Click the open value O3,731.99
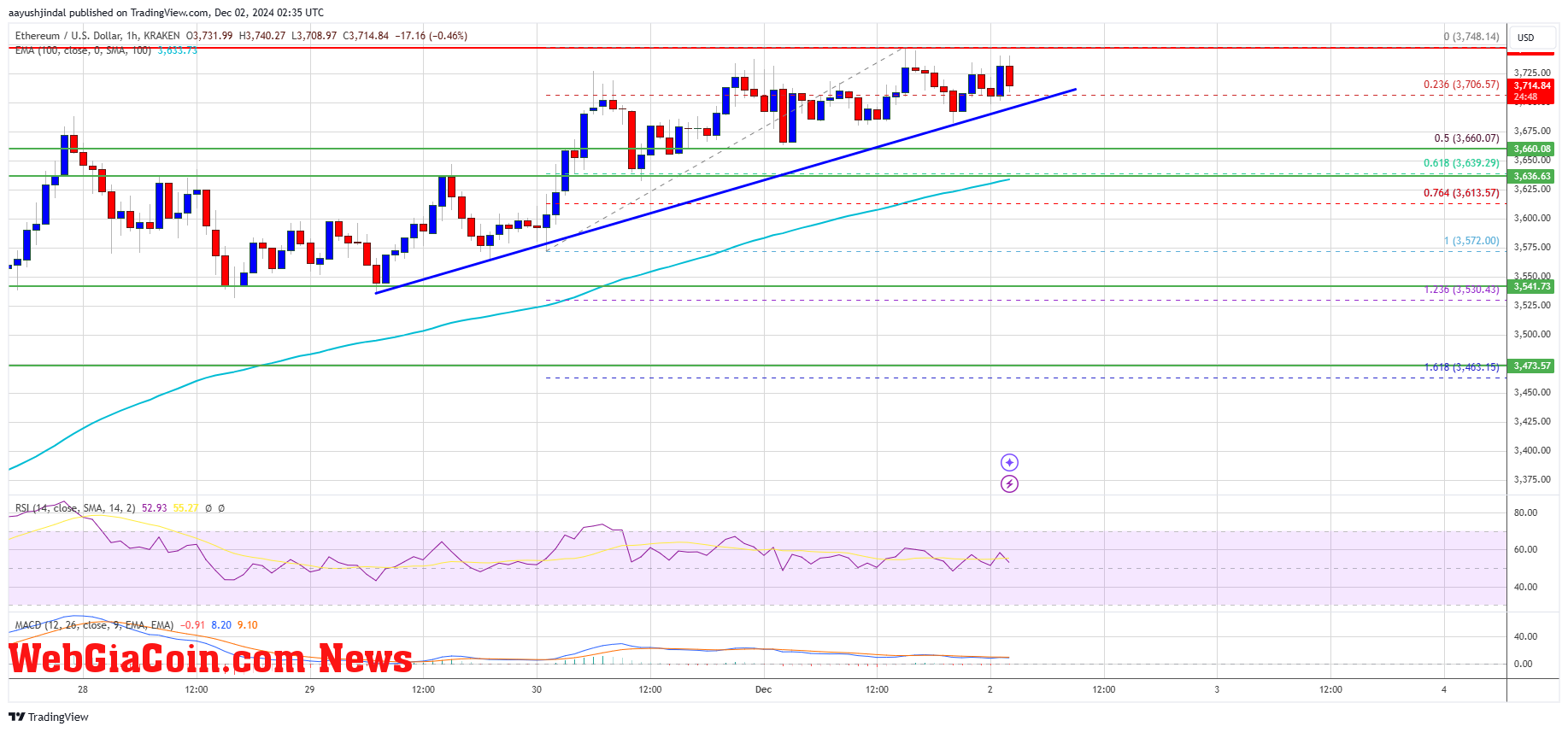Viewport: 1568px width, 732px height. point(209,36)
